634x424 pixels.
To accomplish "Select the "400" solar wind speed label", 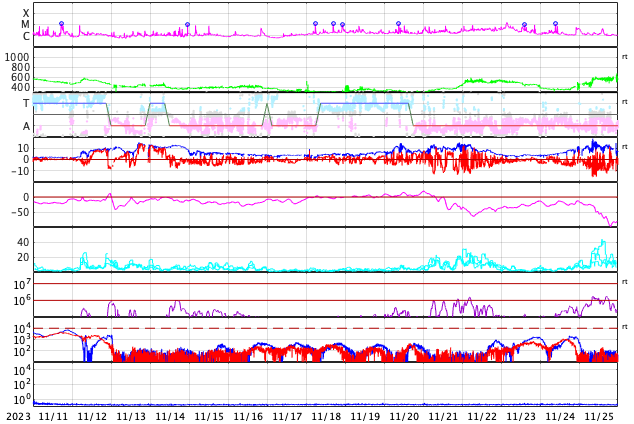I will (x=21, y=87).
